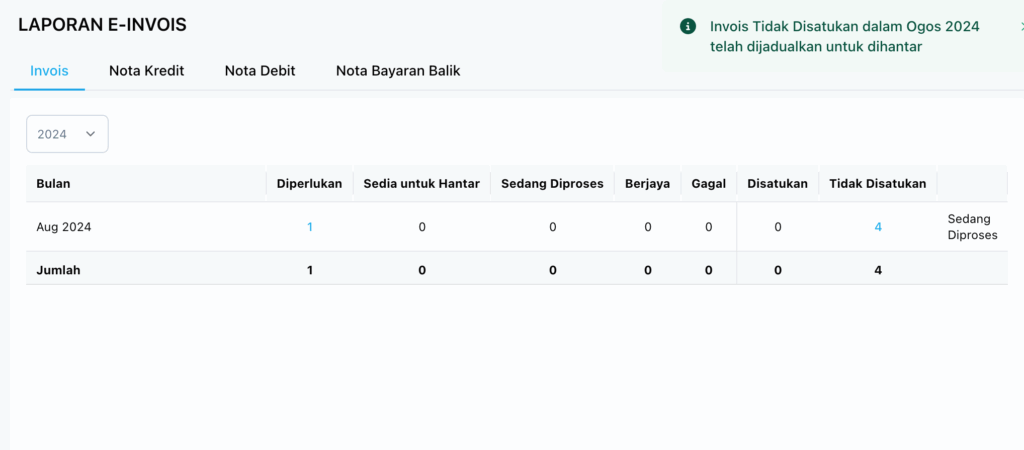Open the Nota Debit tab
The height and width of the screenshot is (450, 1024).
coord(260,71)
